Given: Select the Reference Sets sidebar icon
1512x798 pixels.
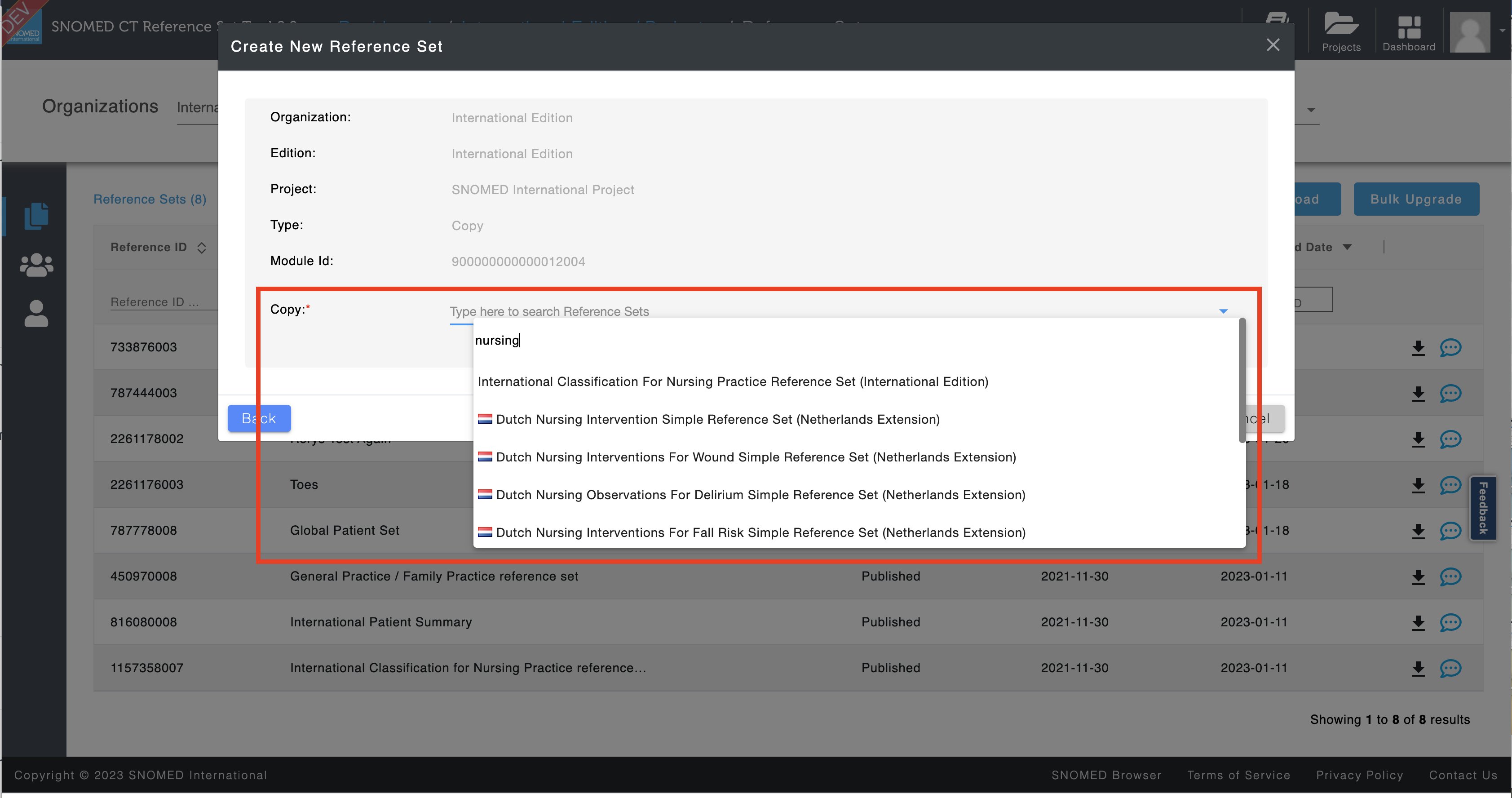Looking at the screenshot, I should click(x=36, y=216).
